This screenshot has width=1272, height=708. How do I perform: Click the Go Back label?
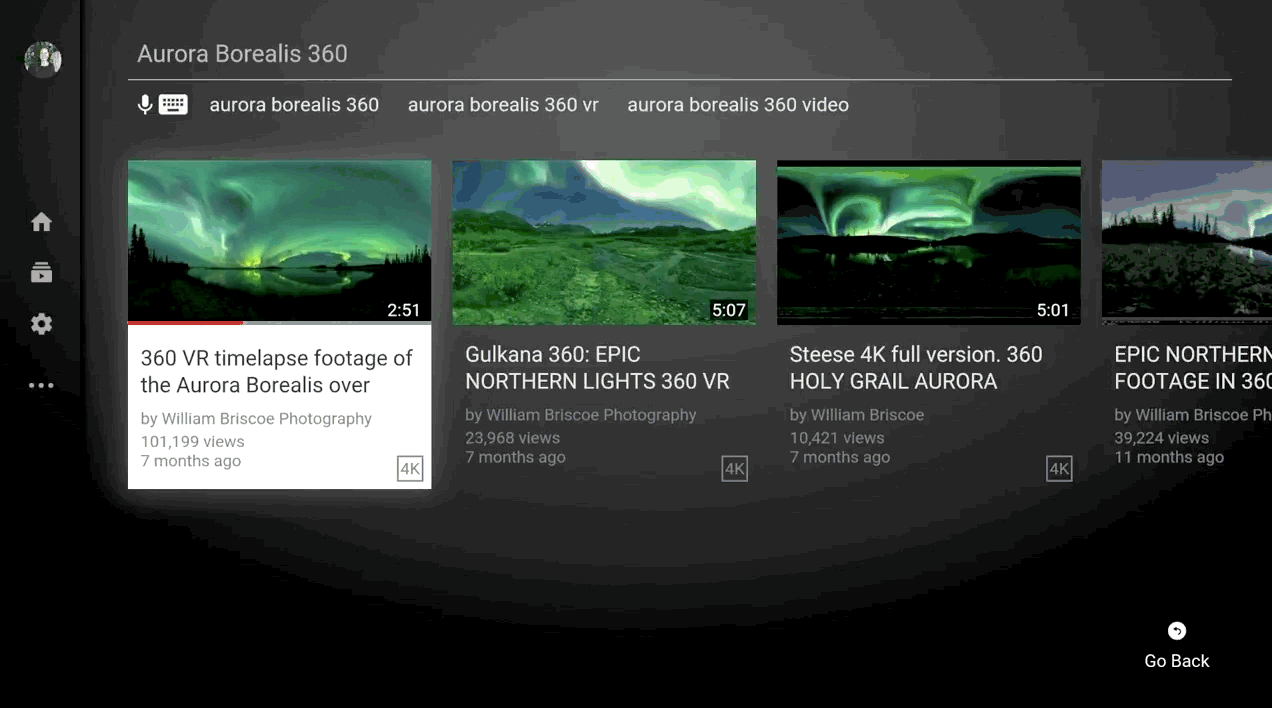(1177, 661)
